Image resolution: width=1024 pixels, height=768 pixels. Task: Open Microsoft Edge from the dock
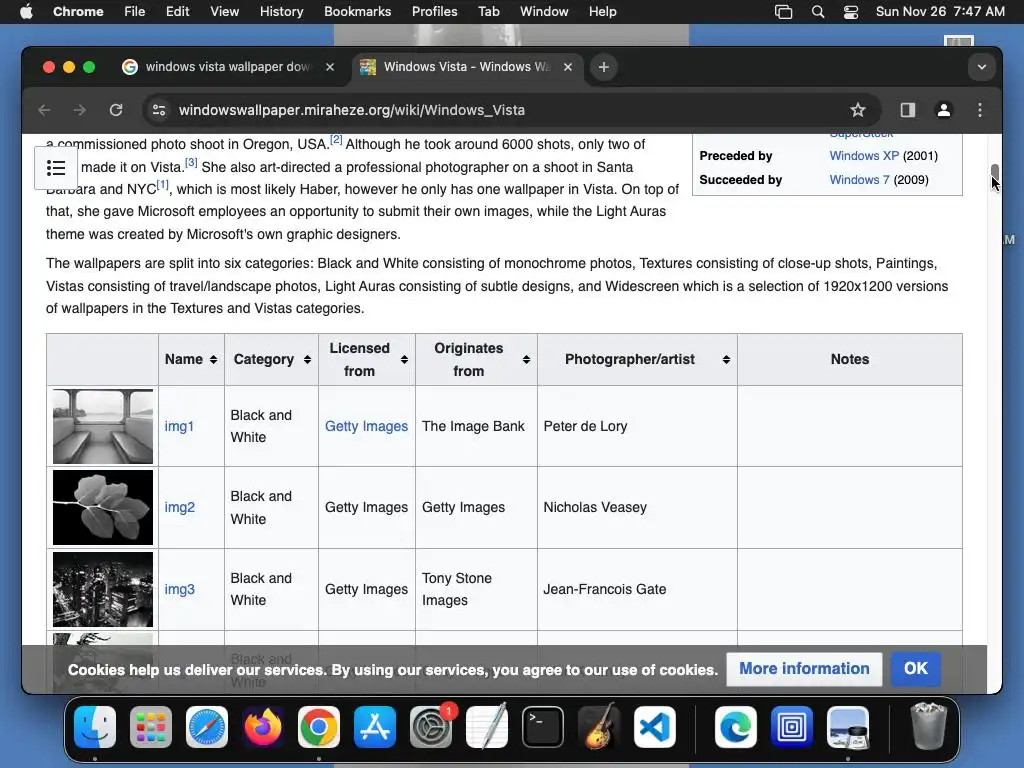point(736,727)
